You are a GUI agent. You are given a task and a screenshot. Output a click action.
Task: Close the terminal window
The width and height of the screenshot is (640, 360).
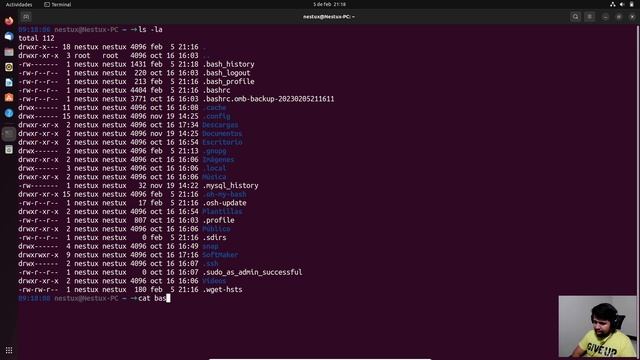tap(632, 17)
